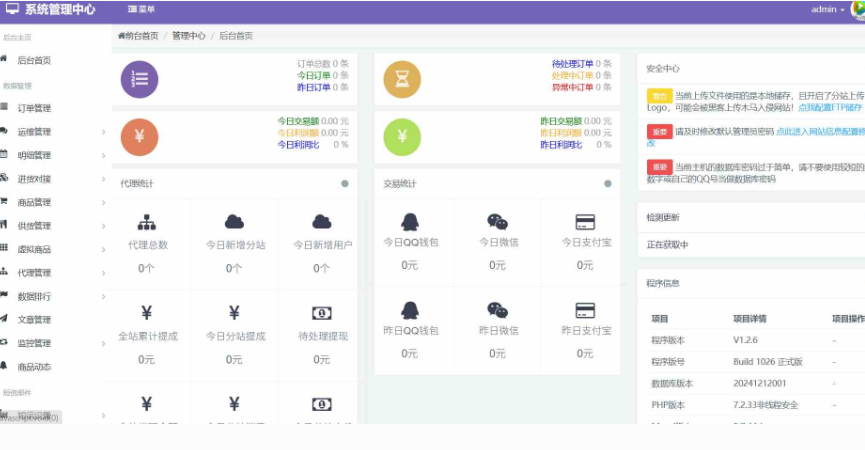The image size is (865, 450).
Task: Click the card icon above 昨日支付宝
Action: click(x=585, y=310)
